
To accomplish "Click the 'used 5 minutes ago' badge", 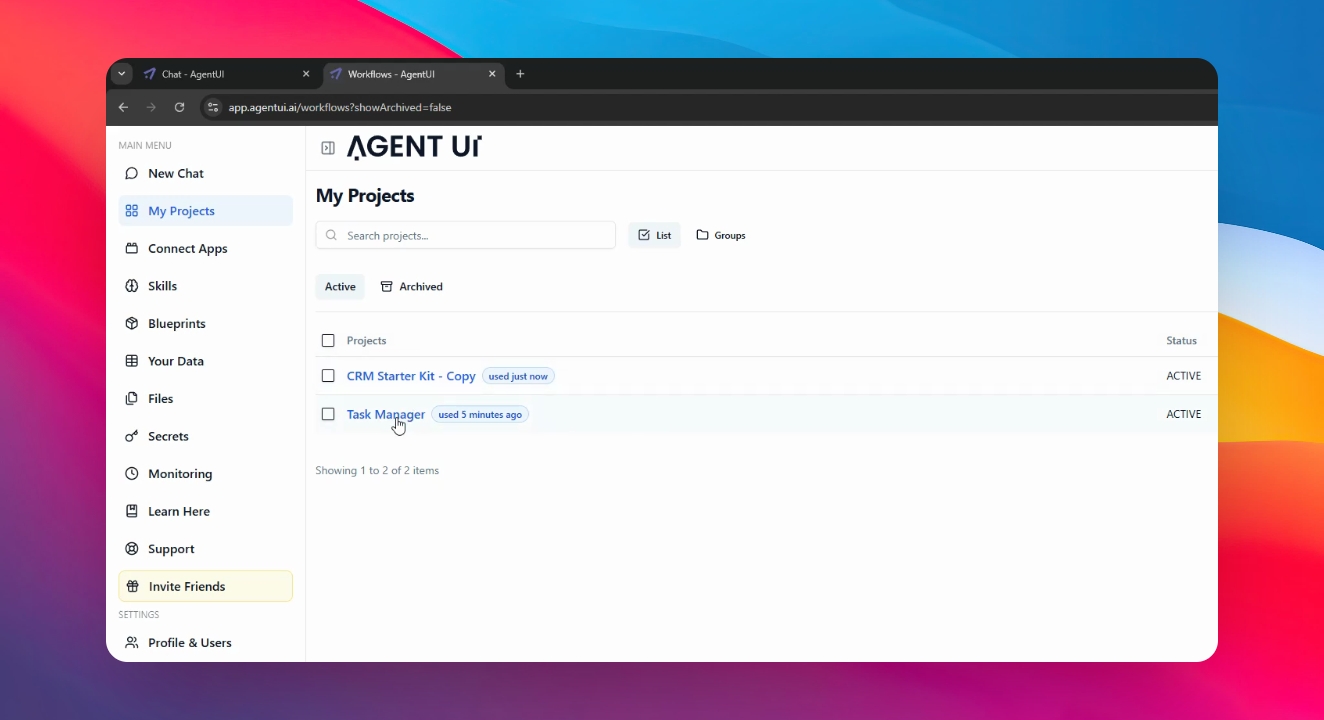I will 480,414.
